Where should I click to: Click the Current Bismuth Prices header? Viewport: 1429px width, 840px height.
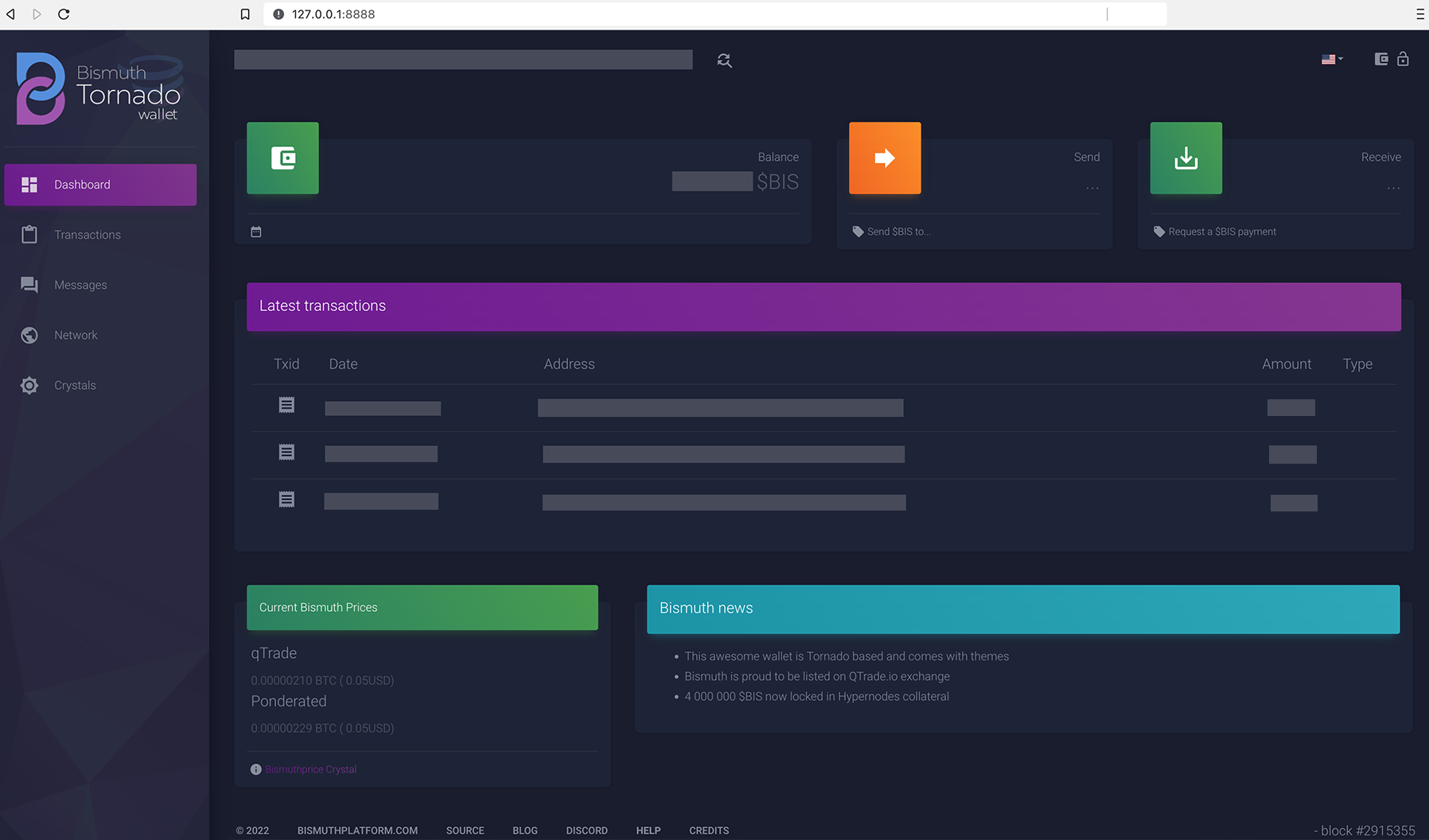422,607
